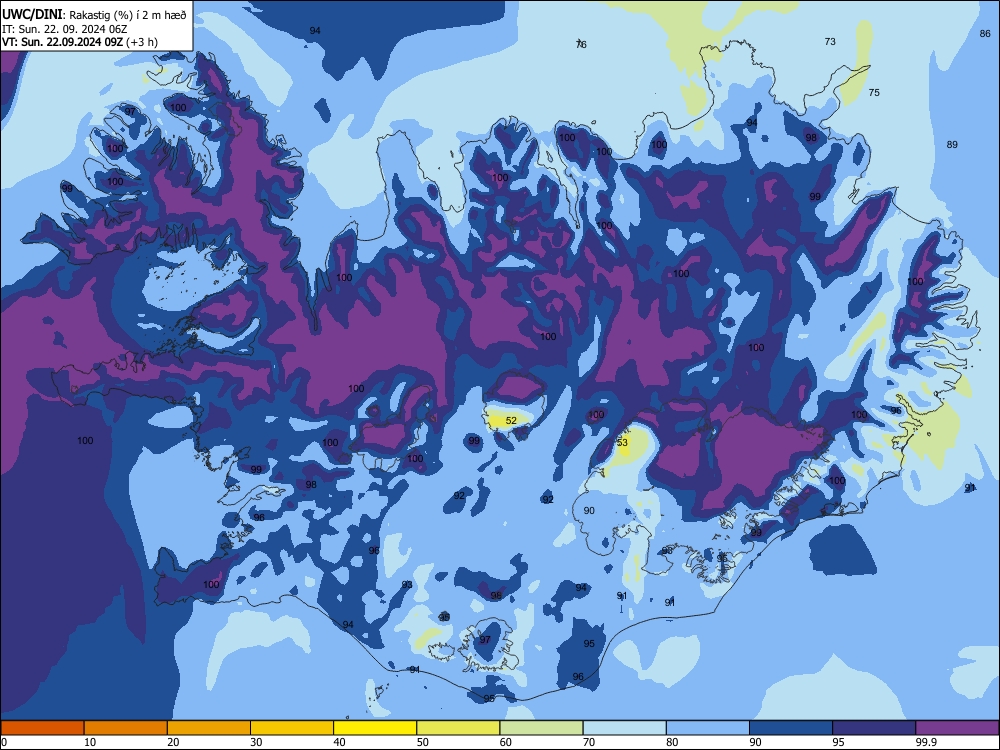The image size is (1000, 750).
Task: Click the 53 humidity value on the map
Action: pyautogui.click(x=622, y=442)
